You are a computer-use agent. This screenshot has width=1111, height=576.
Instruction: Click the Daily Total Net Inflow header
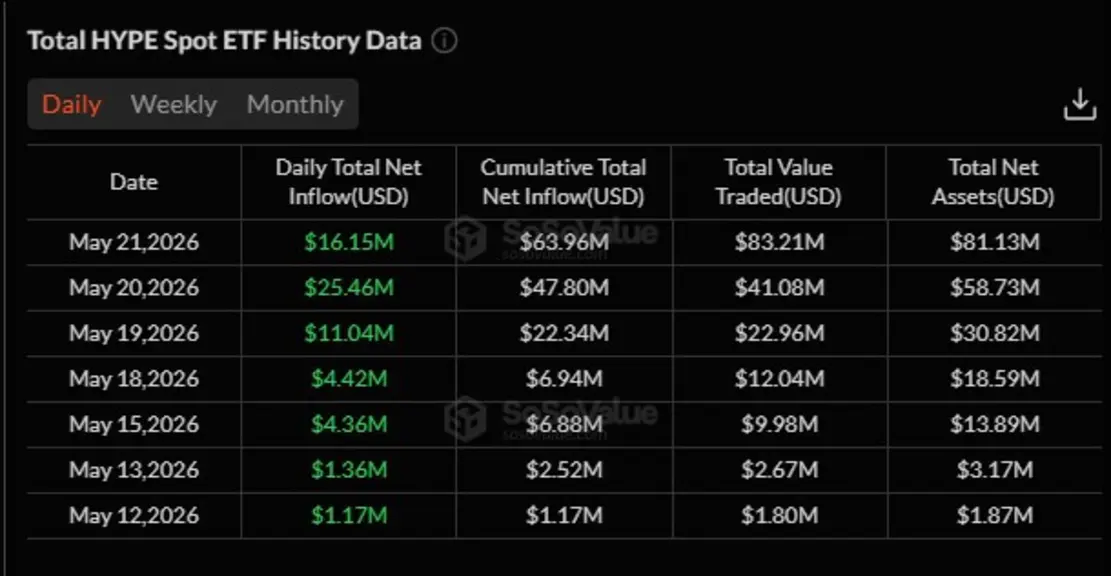(349, 182)
